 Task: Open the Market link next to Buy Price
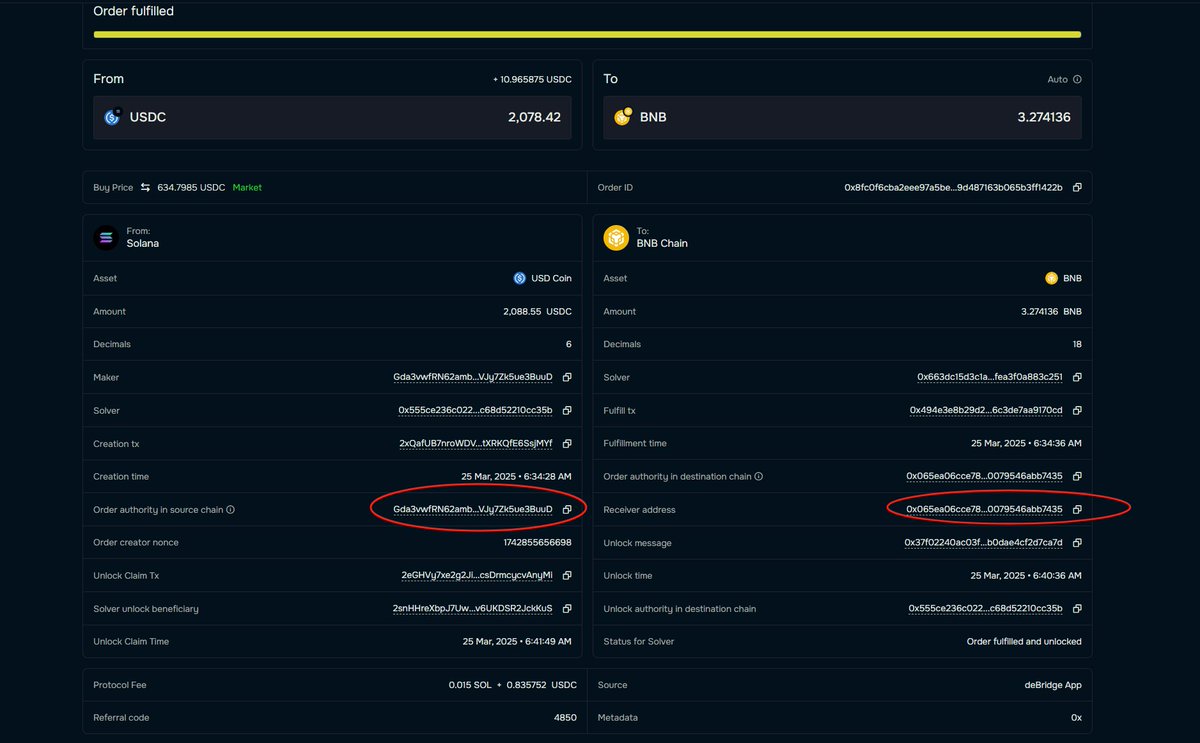[247, 187]
